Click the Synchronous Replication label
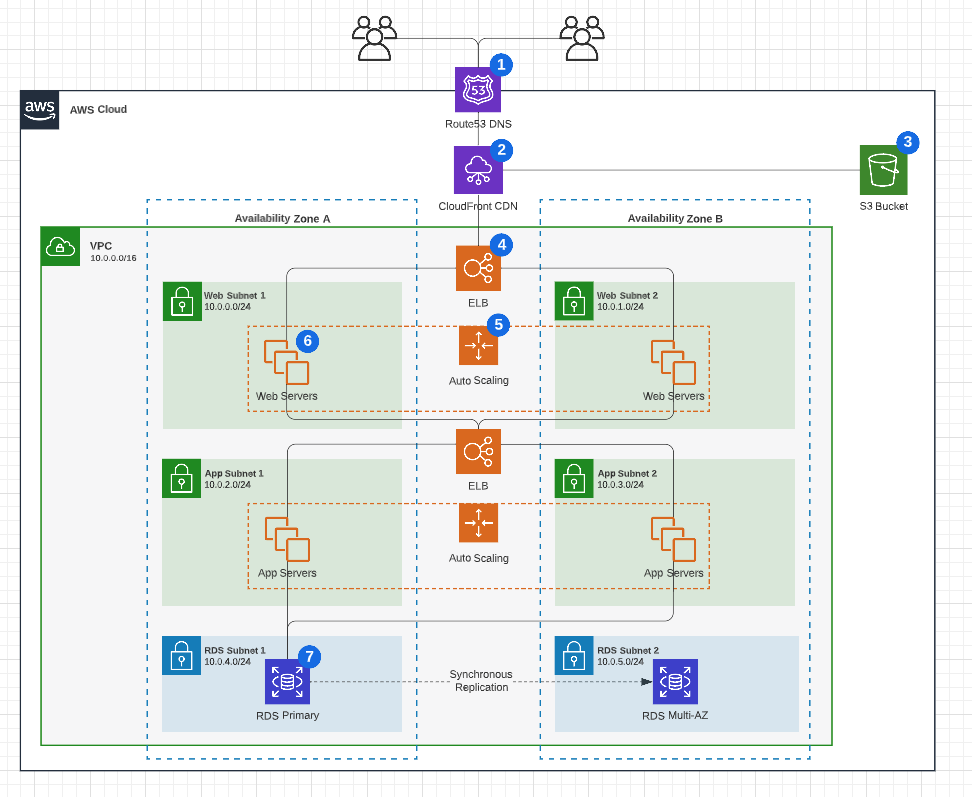This screenshot has width=972, height=797. click(481, 680)
